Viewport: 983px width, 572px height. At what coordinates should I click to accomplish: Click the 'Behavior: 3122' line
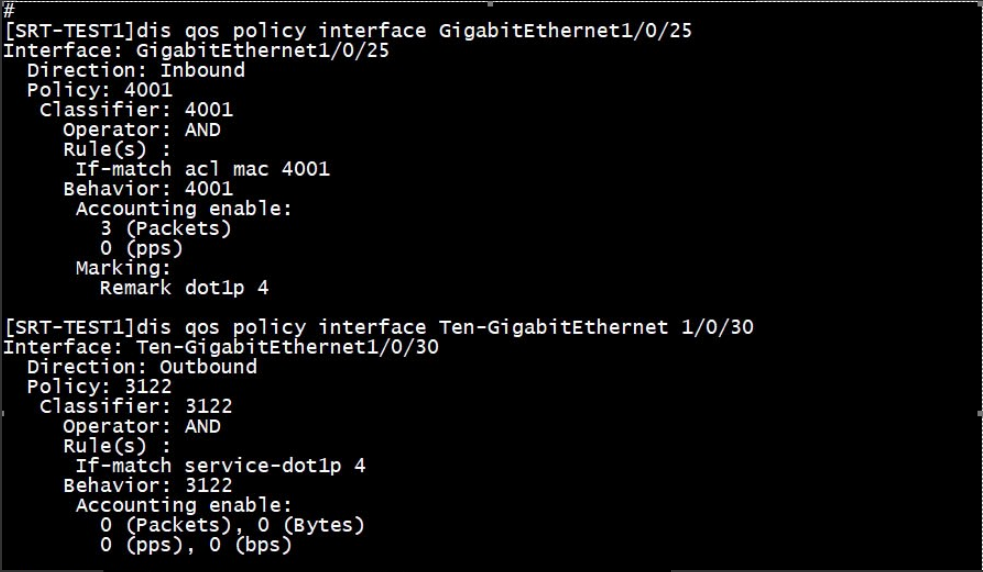click(x=148, y=485)
